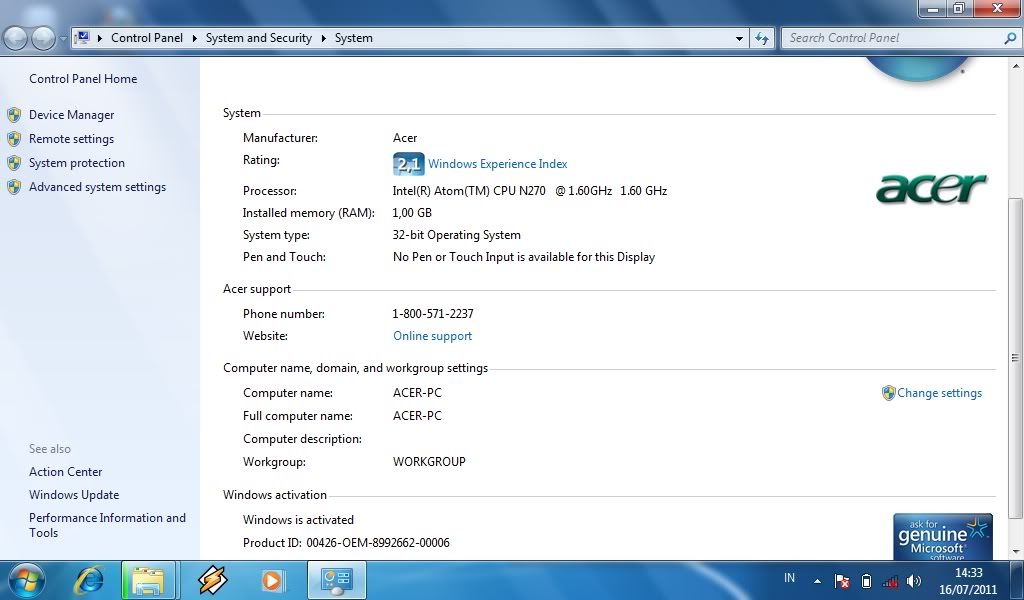Open Windows Explorer from taskbar
This screenshot has height=600, width=1024.
pyautogui.click(x=148, y=580)
